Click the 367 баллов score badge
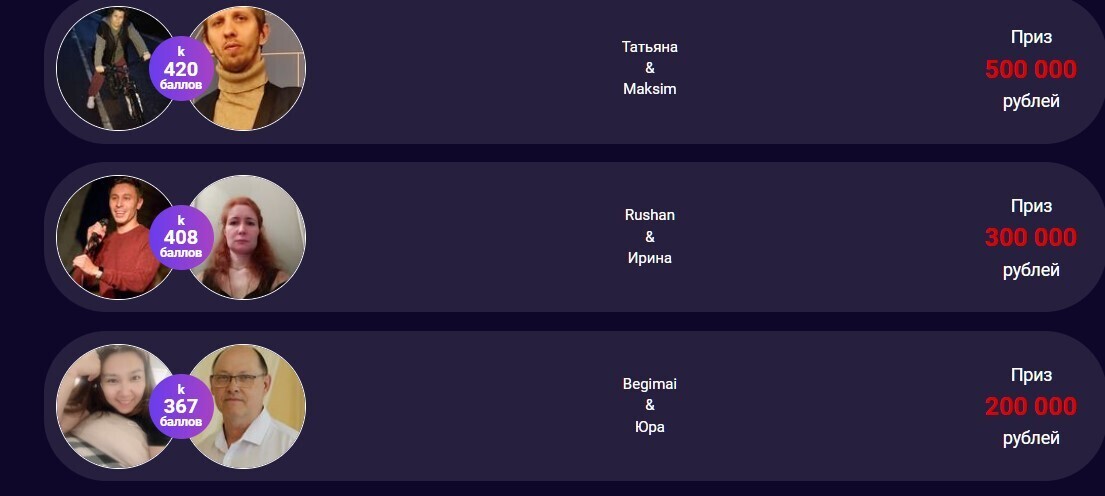This screenshot has height=496, width=1105. pyautogui.click(x=181, y=406)
